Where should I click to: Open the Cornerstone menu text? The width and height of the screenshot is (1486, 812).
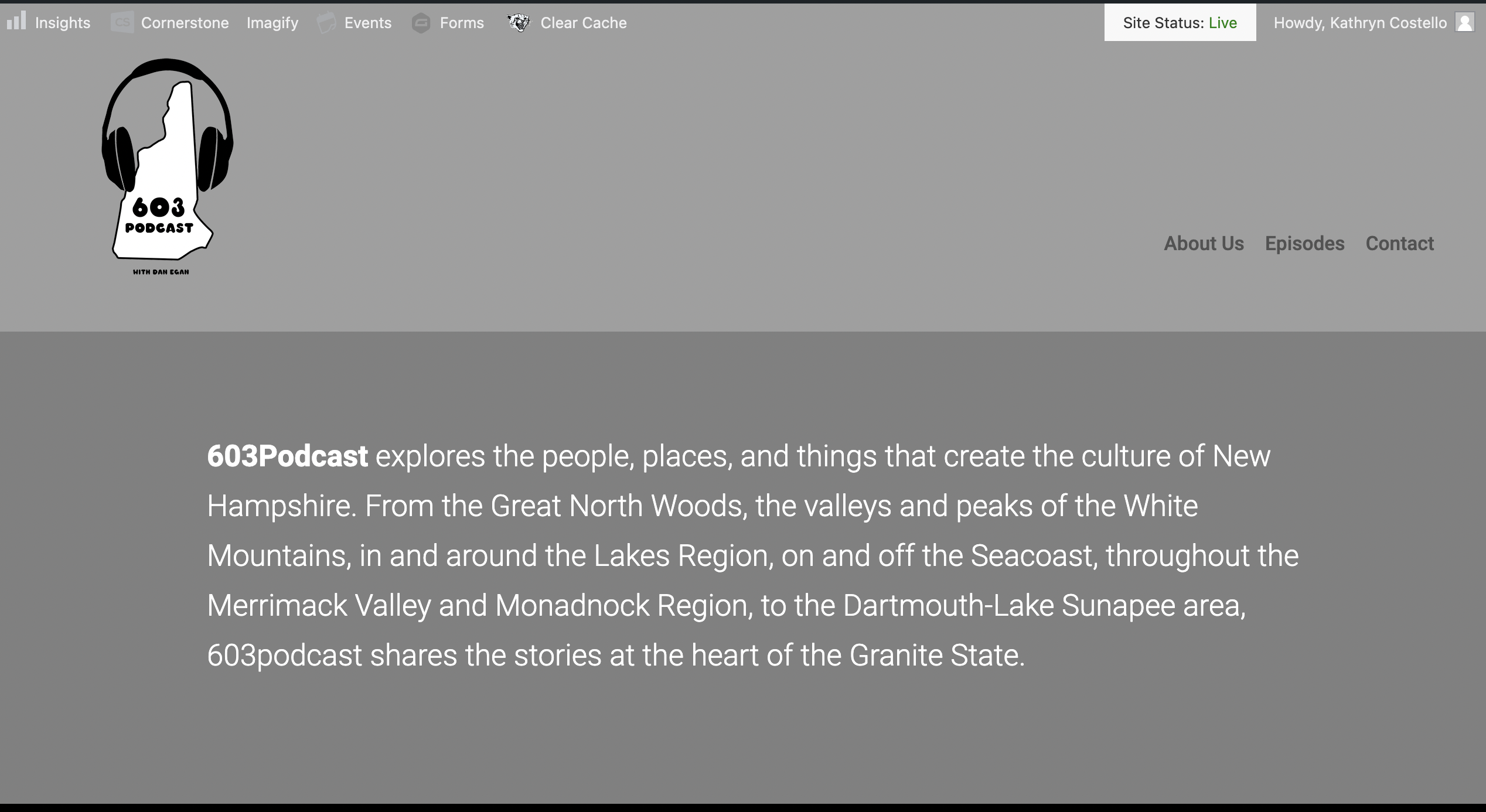tap(185, 23)
